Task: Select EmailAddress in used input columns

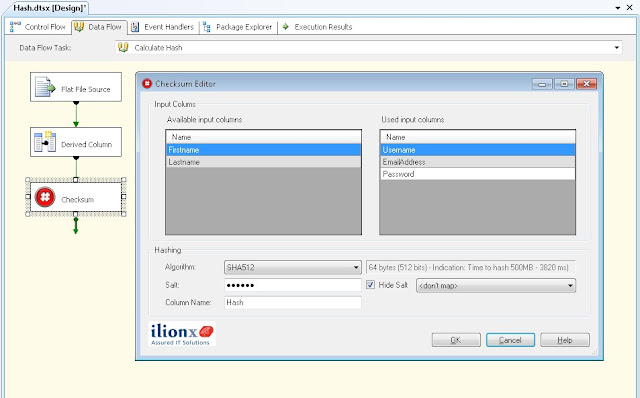Action: (x=478, y=162)
